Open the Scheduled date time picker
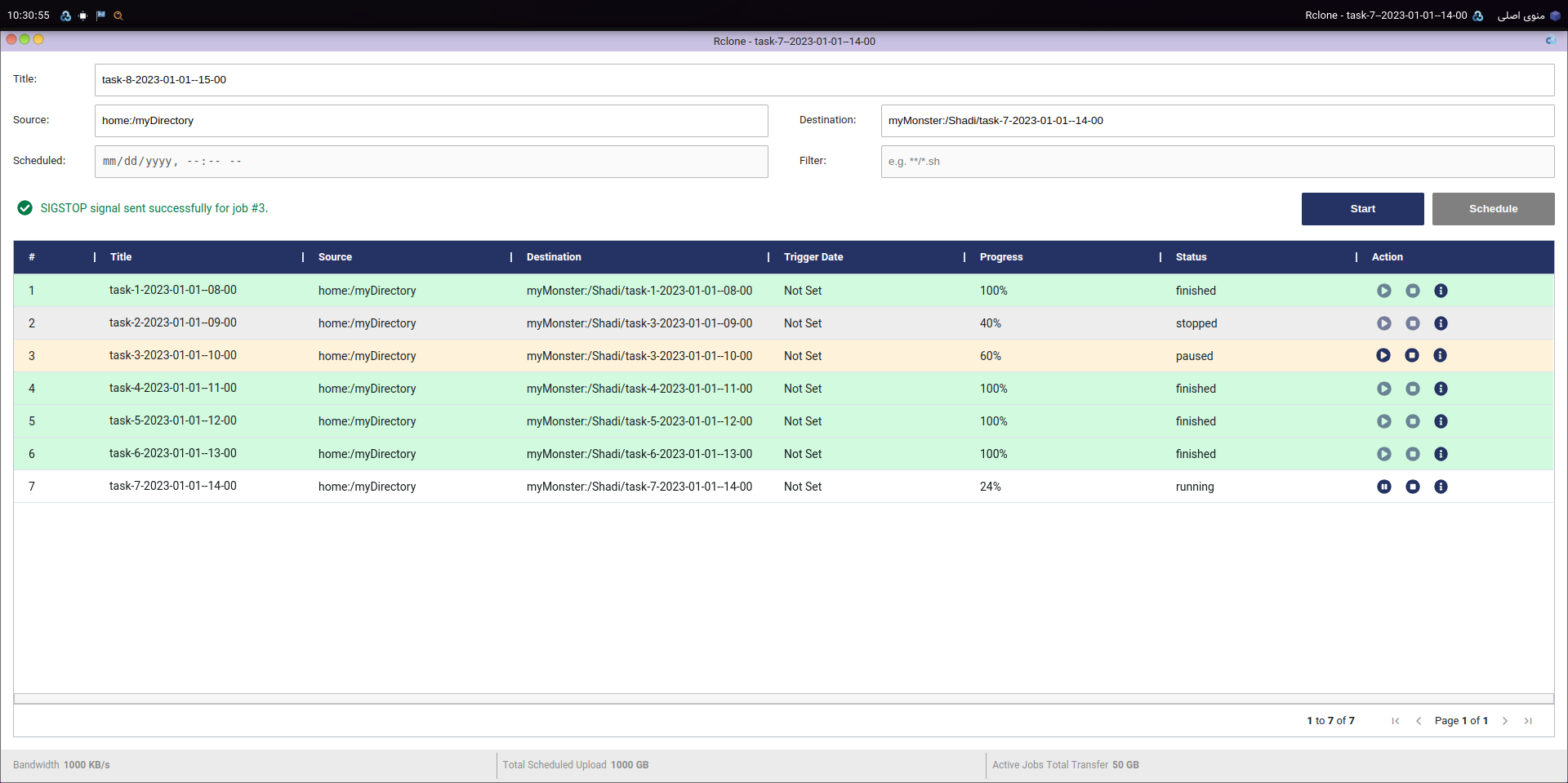This screenshot has height=783, width=1568. tap(430, 162)
